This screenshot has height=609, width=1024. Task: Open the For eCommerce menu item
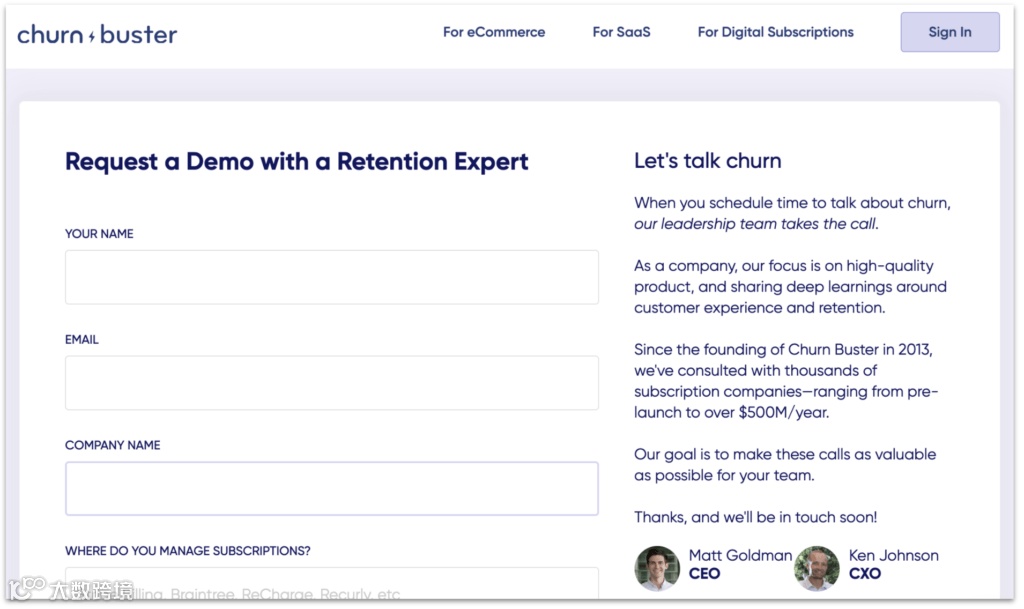(x=494, y=32)
